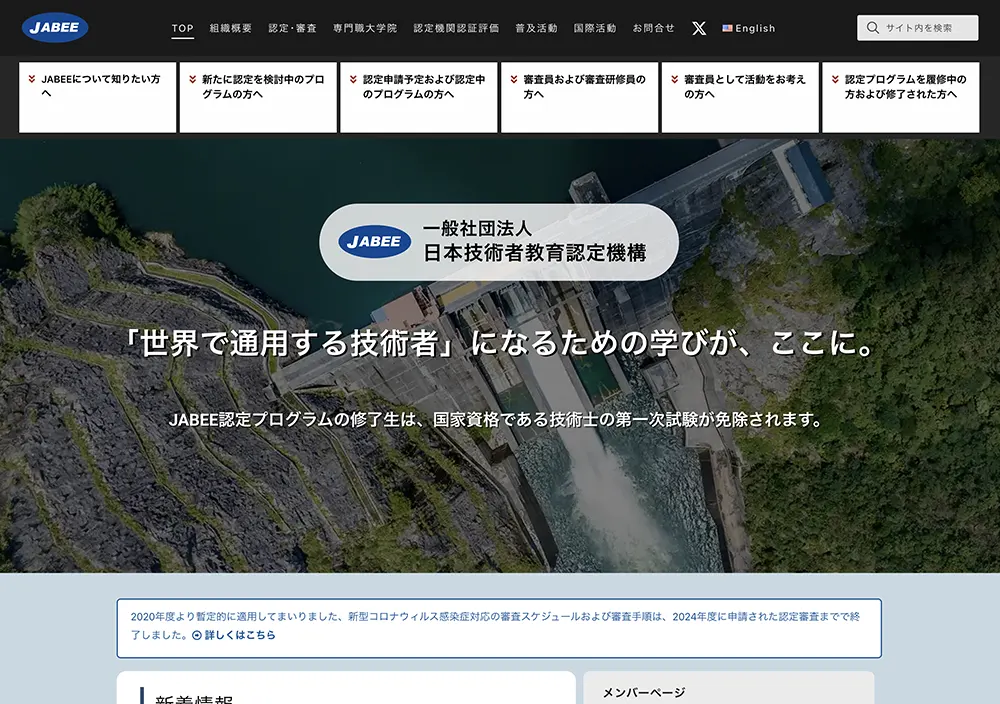Click the magnifying glass search icon

tap(873, 28)
